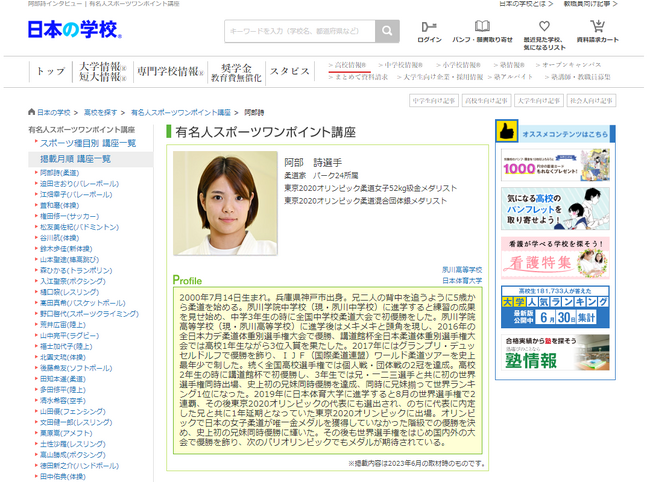Image resolution: width=650 pixels, height=482 pixels.
Task: Open スポーツ種目別 講座一覧 sidebar link
Action: pyautogui.click(x=88, y=143)
